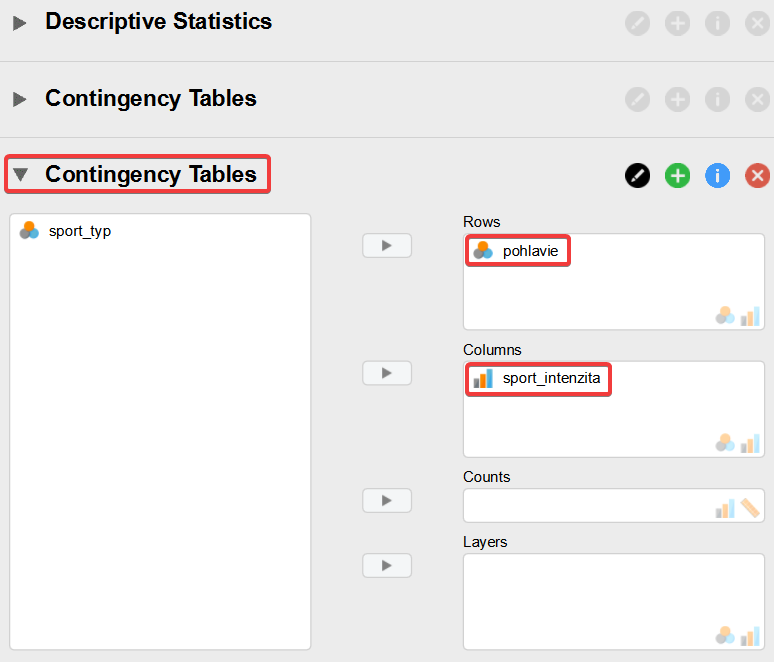774x662 pixels.
Task: Click the greyed info icon for Descriptive Statistics
Action: pos(717,23)
